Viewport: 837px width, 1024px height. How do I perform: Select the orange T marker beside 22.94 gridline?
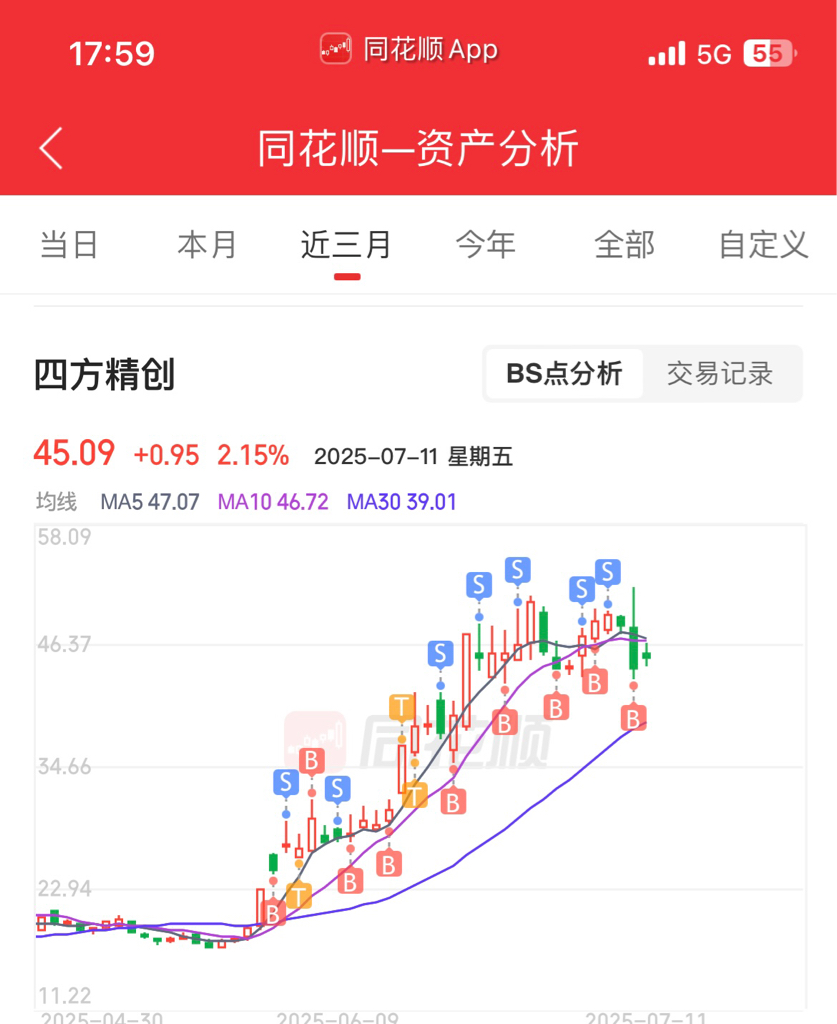point(298,895)
